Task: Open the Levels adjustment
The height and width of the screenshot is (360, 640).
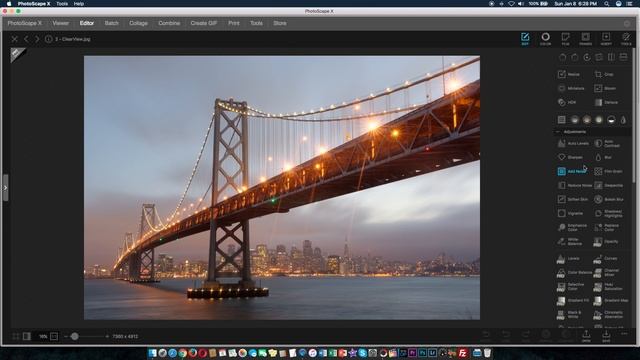Action: point(569,258)
